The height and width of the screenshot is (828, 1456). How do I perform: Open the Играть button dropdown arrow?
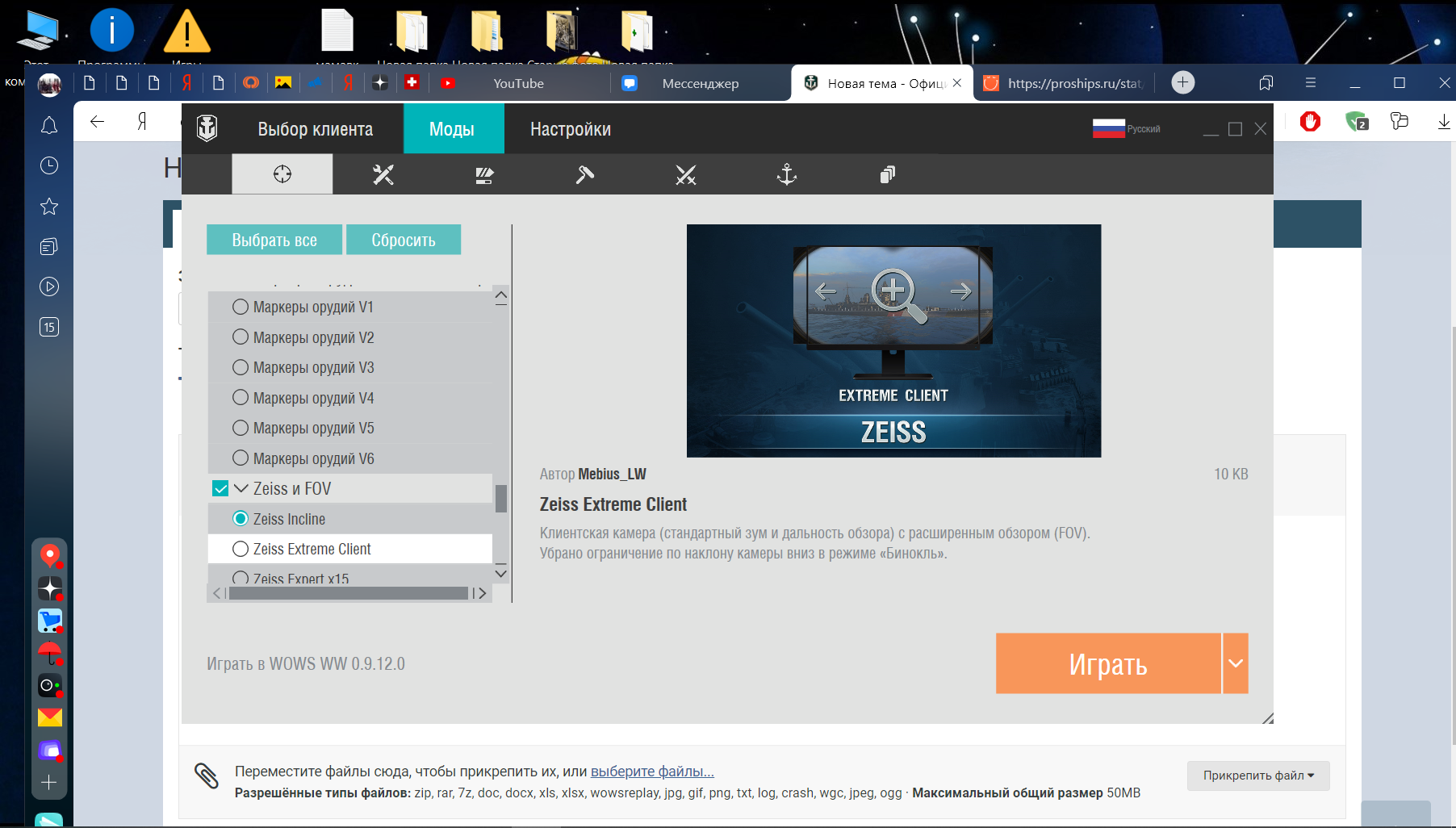click(1236, 663)
